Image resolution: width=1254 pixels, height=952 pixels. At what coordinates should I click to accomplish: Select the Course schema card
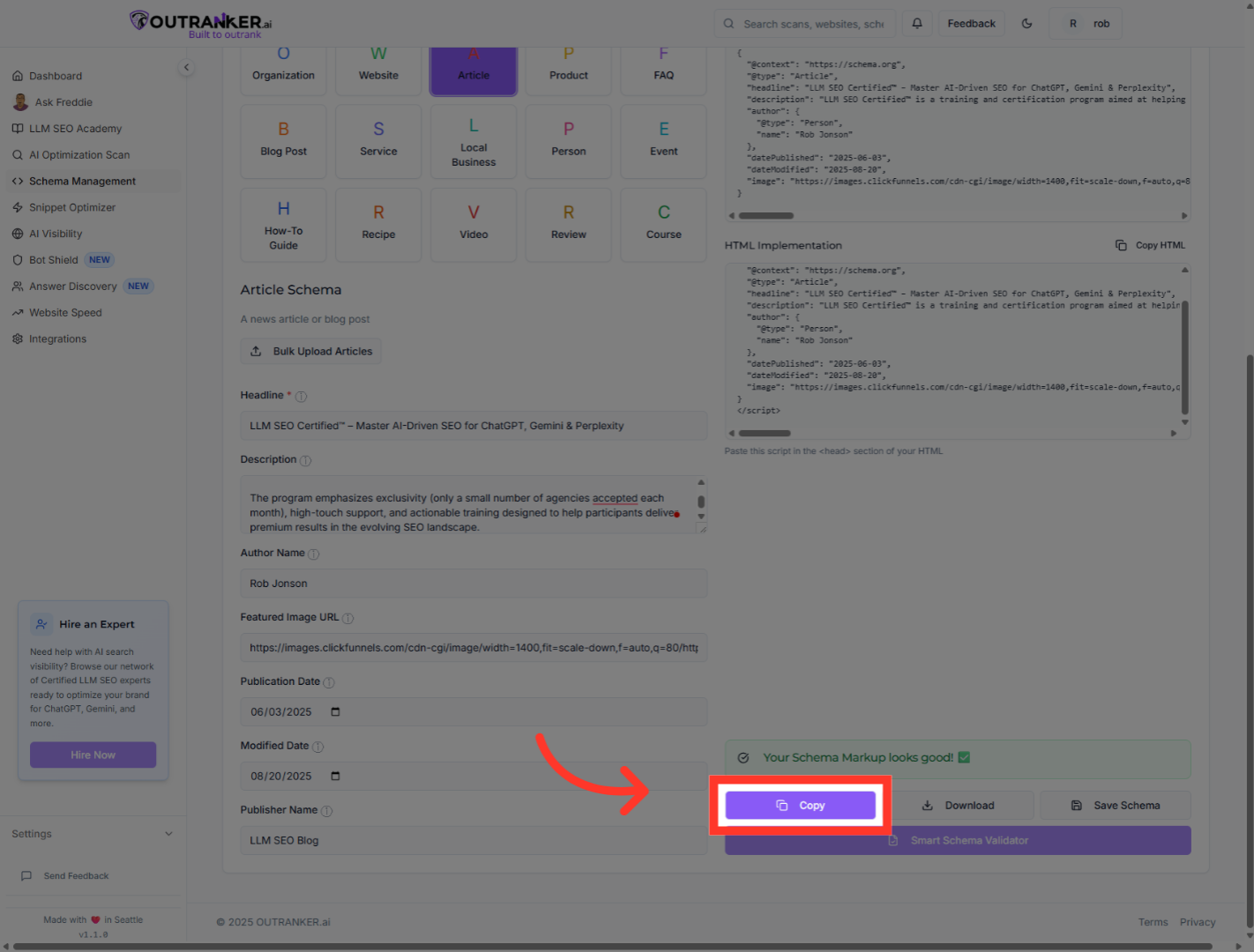664,225
